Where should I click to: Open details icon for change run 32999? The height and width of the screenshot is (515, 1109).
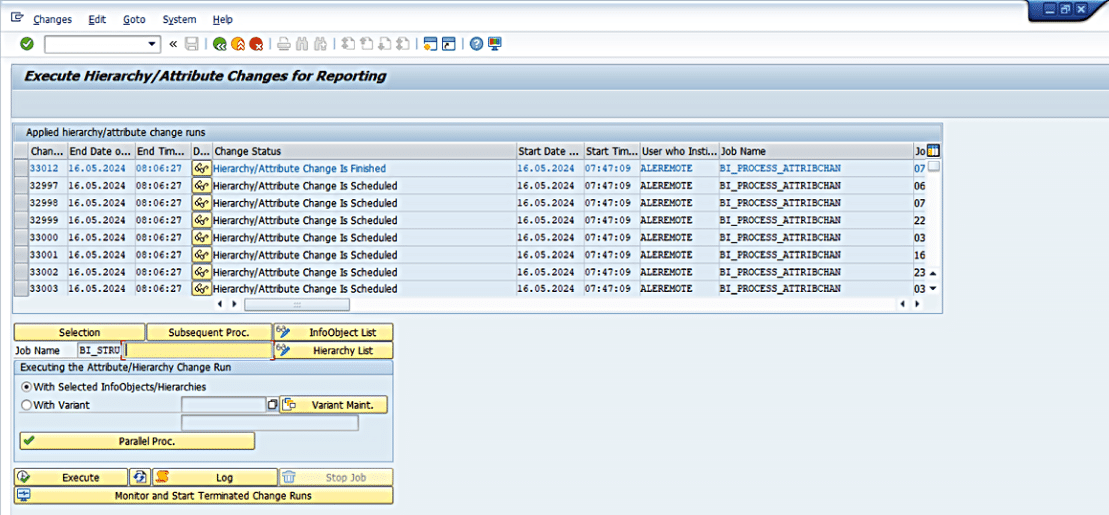pyautogui.click(x=202, y=220)
